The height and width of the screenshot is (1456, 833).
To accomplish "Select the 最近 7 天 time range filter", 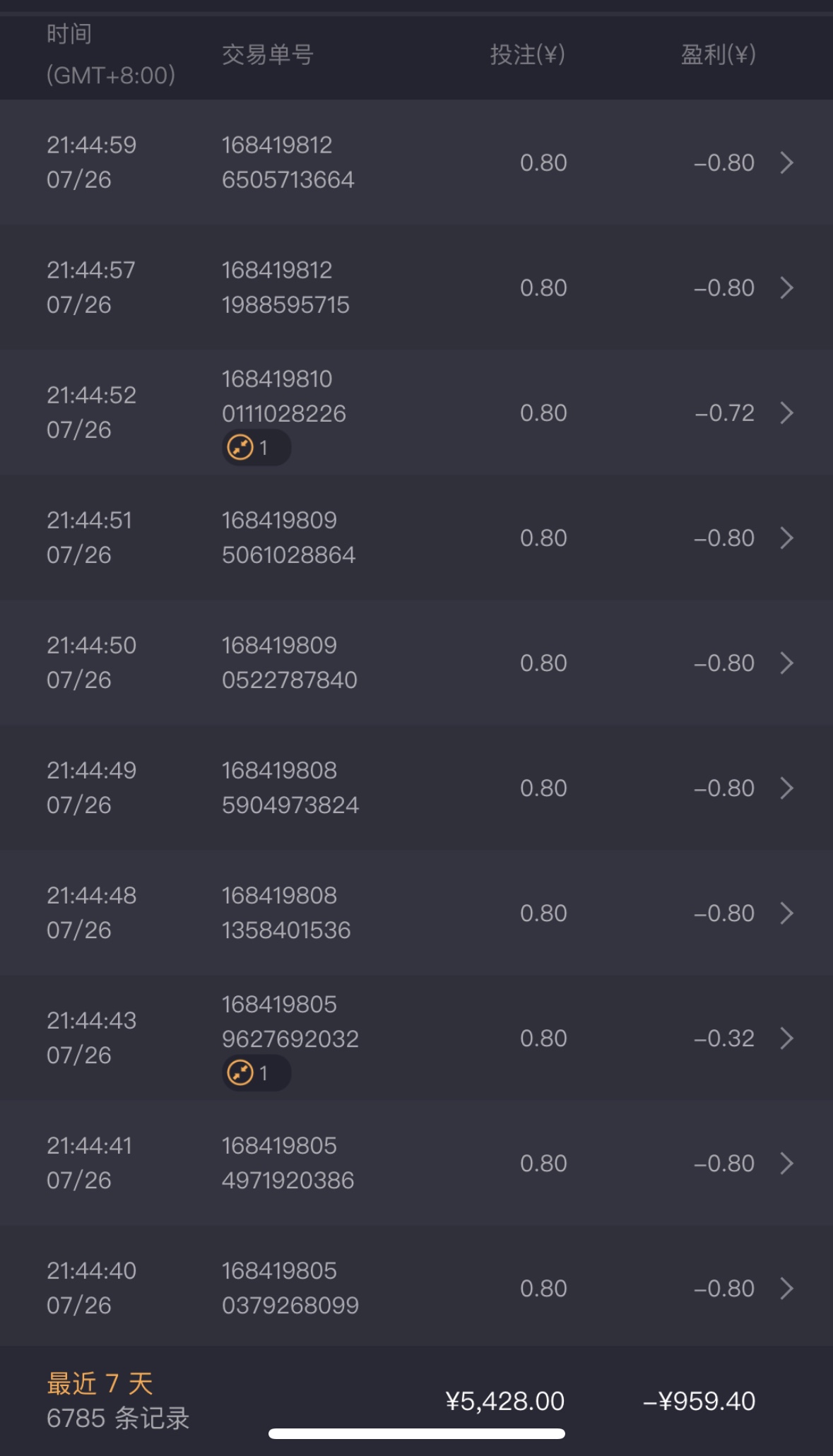I will tap(100, 1383).
